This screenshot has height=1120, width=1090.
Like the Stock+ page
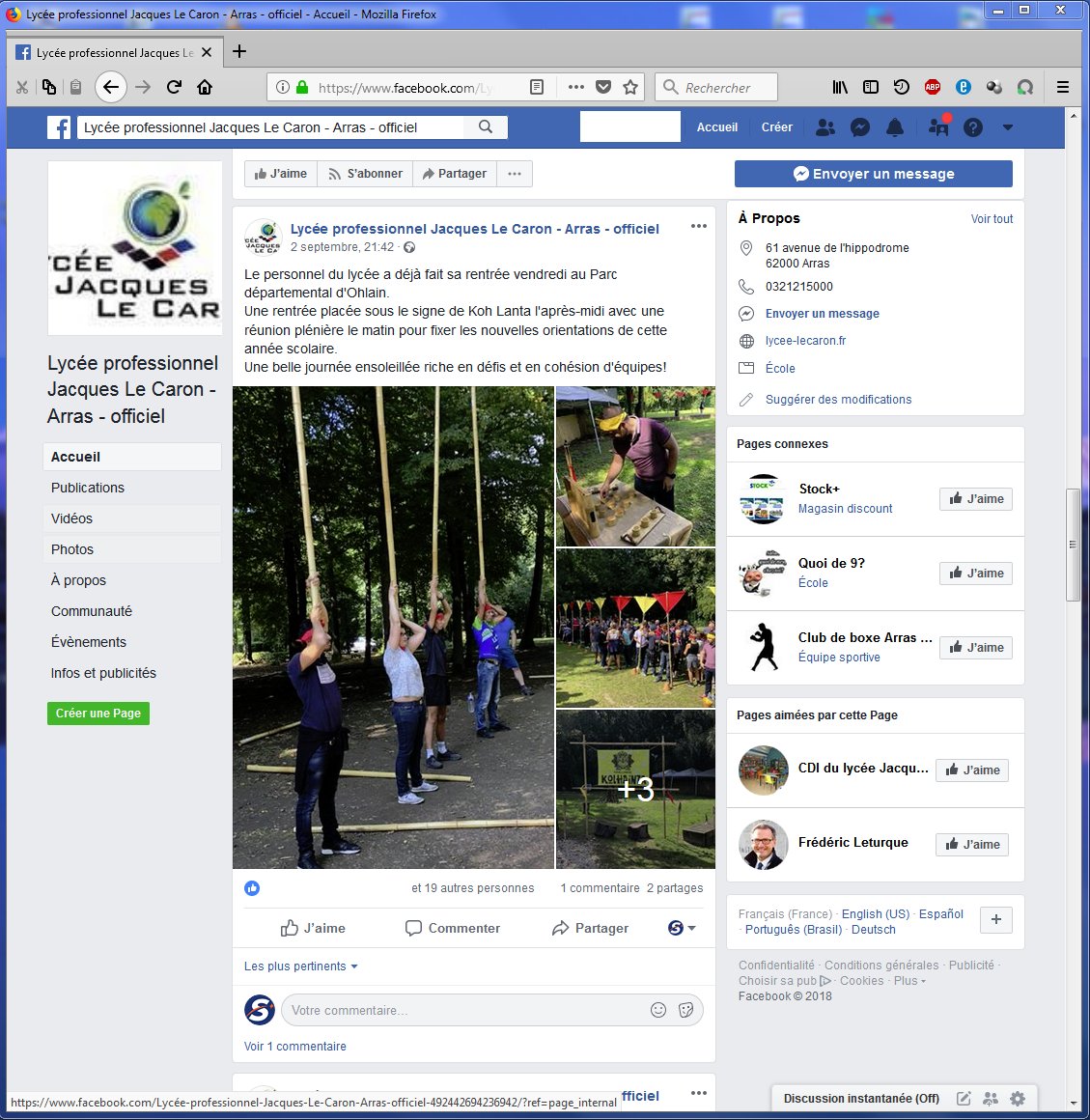tap(976, 498)
